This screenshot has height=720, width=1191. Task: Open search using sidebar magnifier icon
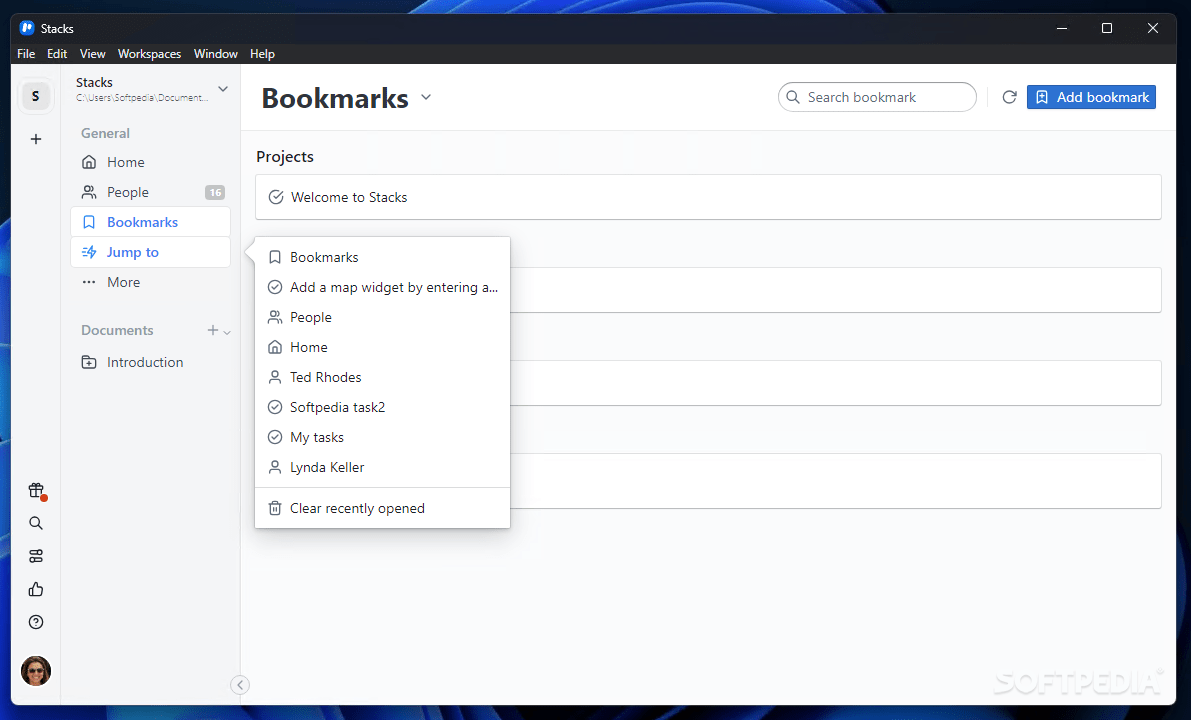pyautogui.click(x=36, y=523)
